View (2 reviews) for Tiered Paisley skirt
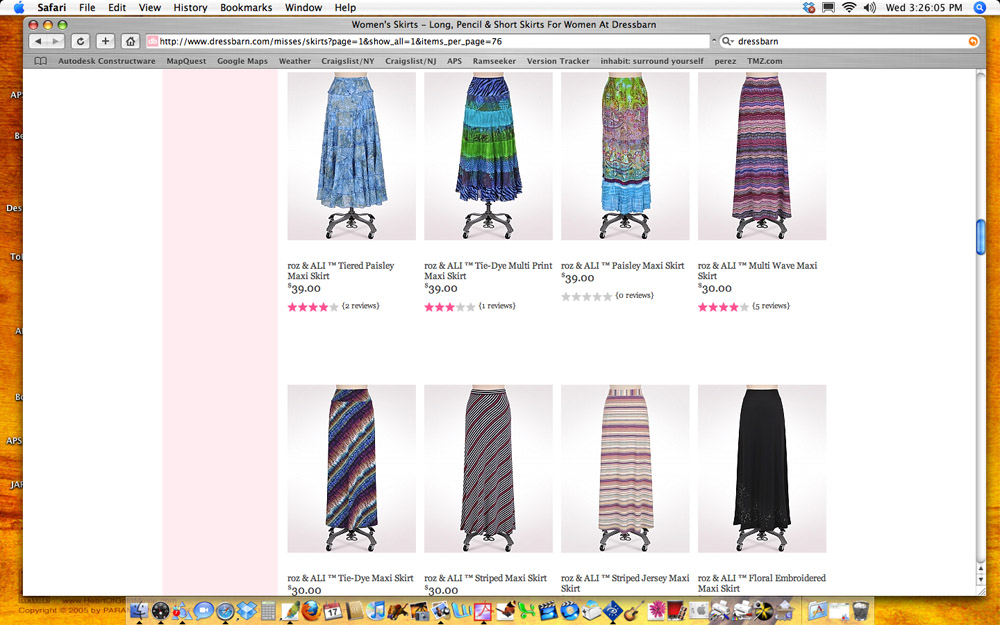Viewport: 1000px width, 625px height. [x=360, y=306]
